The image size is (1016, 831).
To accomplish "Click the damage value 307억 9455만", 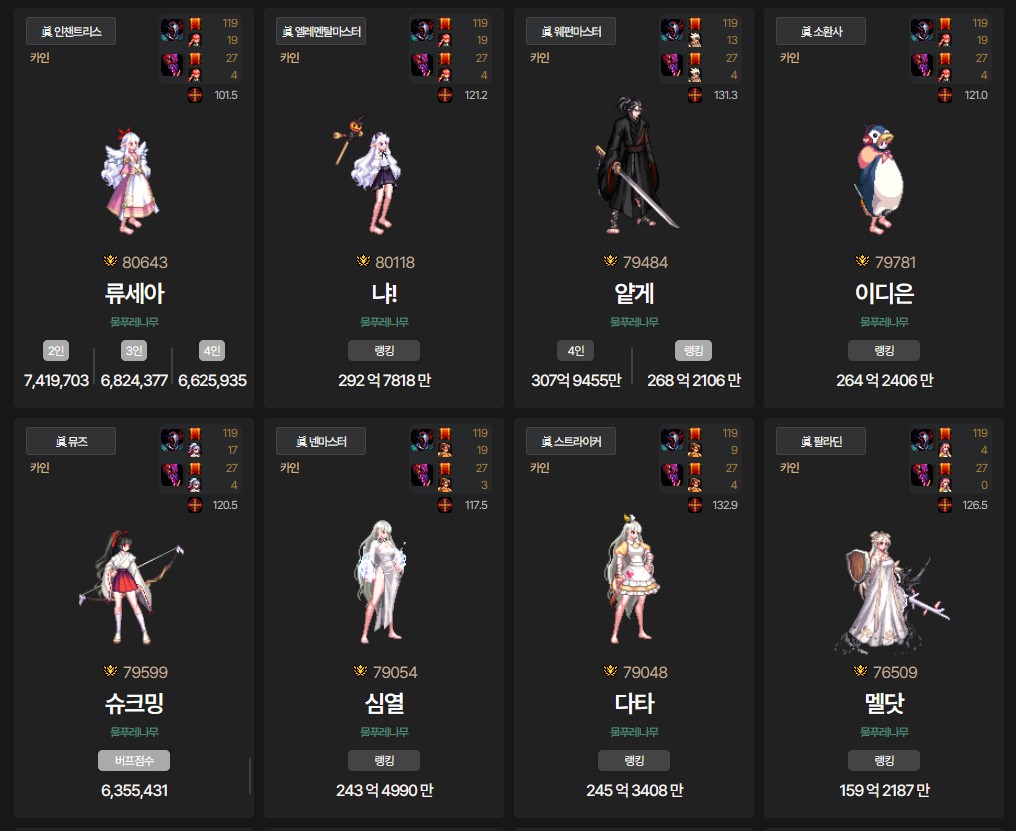I will 576,380.
